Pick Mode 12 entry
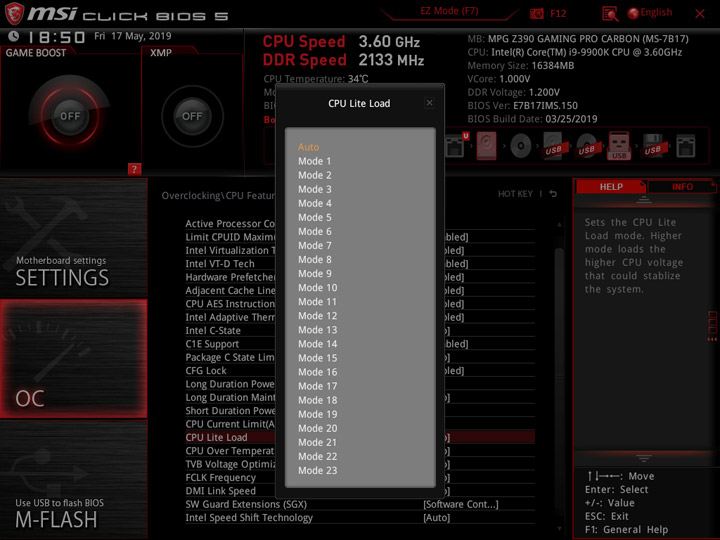This screenshot has height=540, width=720. click(317, 316)
